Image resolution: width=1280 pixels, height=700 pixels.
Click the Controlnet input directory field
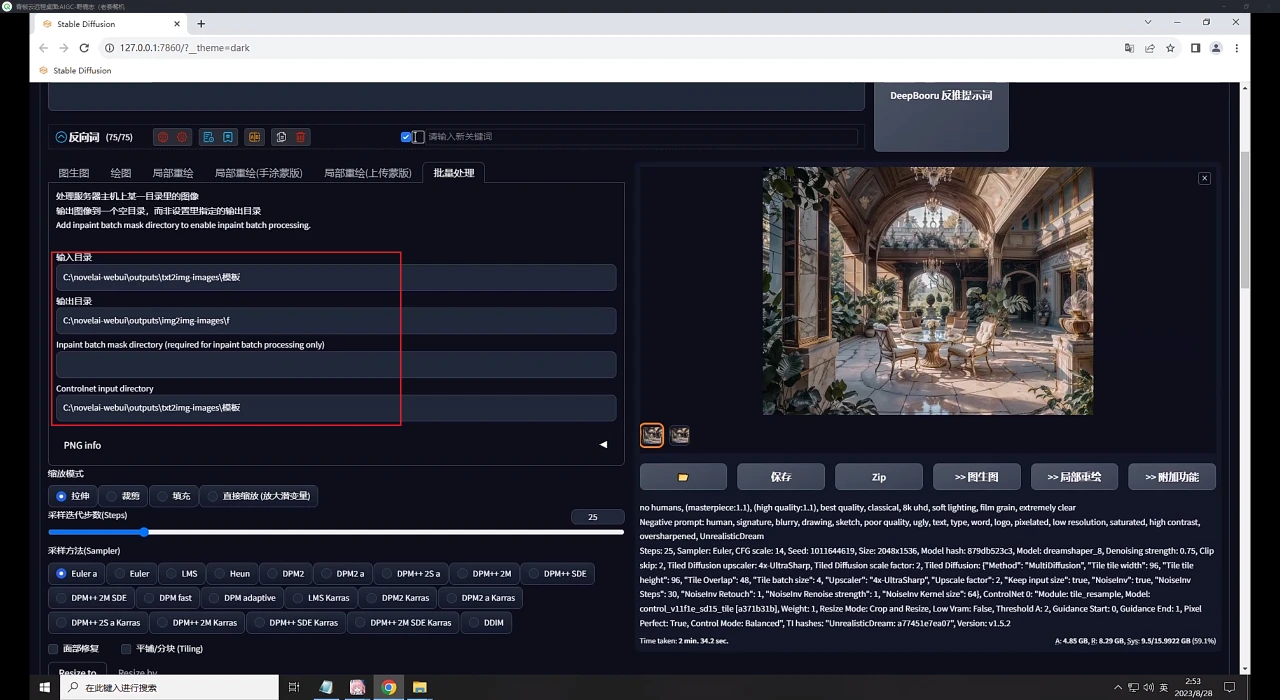pyautogui.click(x=336, y=408)
